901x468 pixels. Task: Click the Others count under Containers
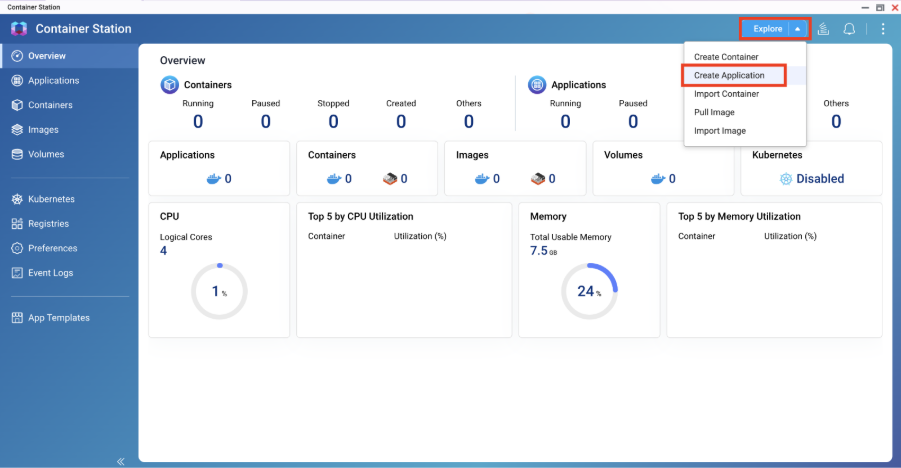tap(469, 122)
